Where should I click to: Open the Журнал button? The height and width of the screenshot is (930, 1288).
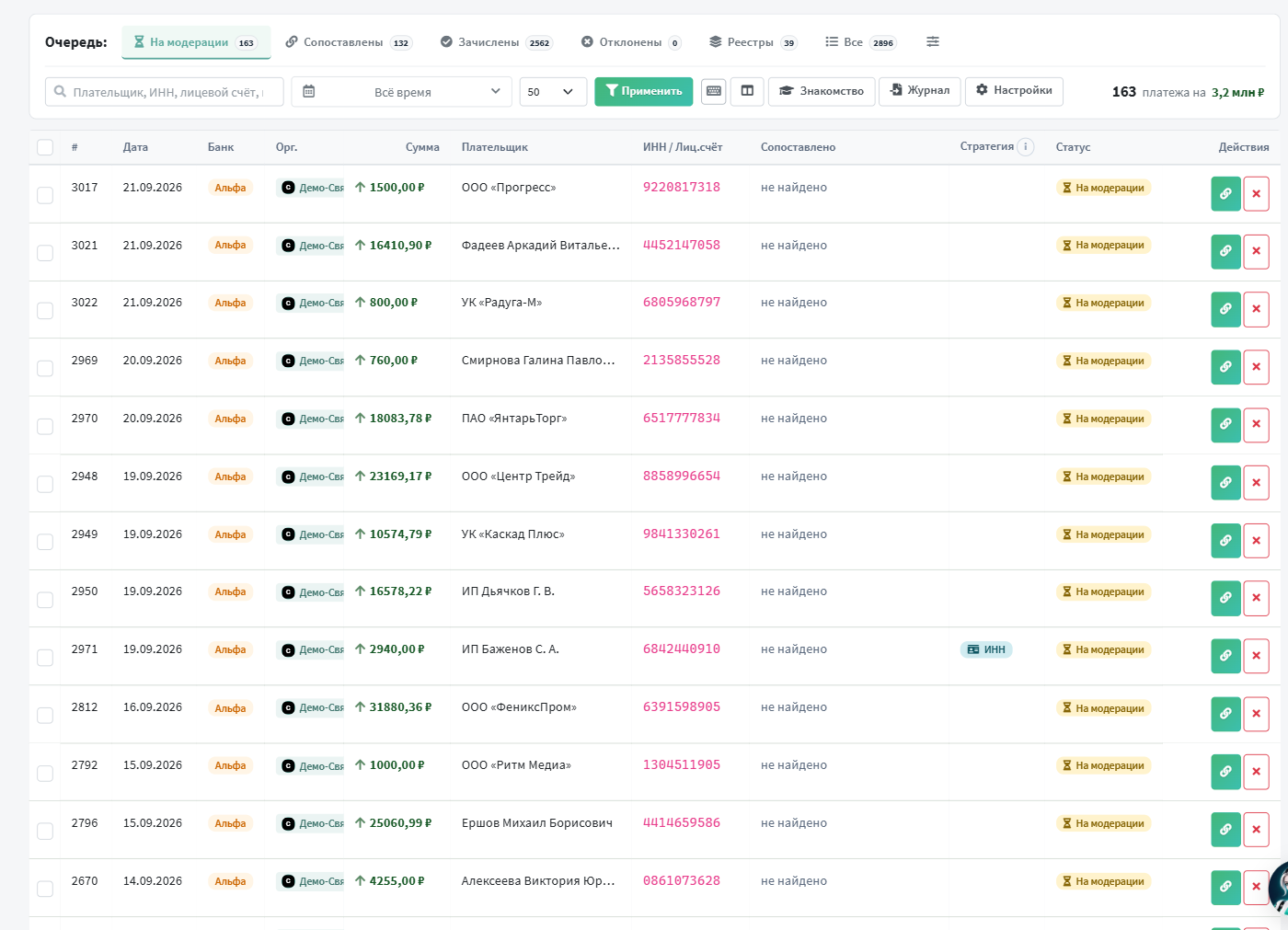pos(920,90)
